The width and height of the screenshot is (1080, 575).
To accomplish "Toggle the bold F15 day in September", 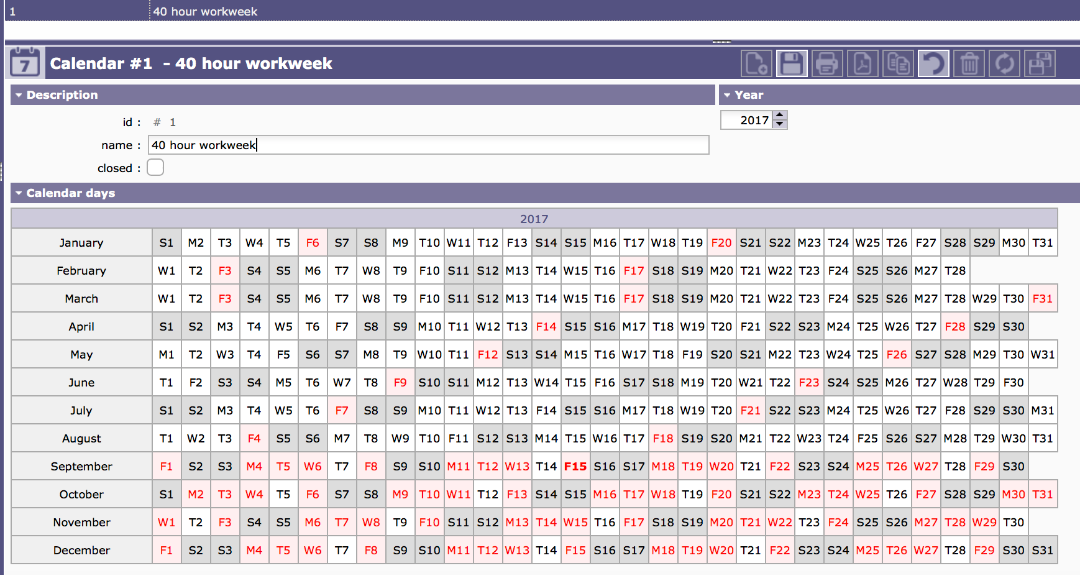I will pos(575,466).
